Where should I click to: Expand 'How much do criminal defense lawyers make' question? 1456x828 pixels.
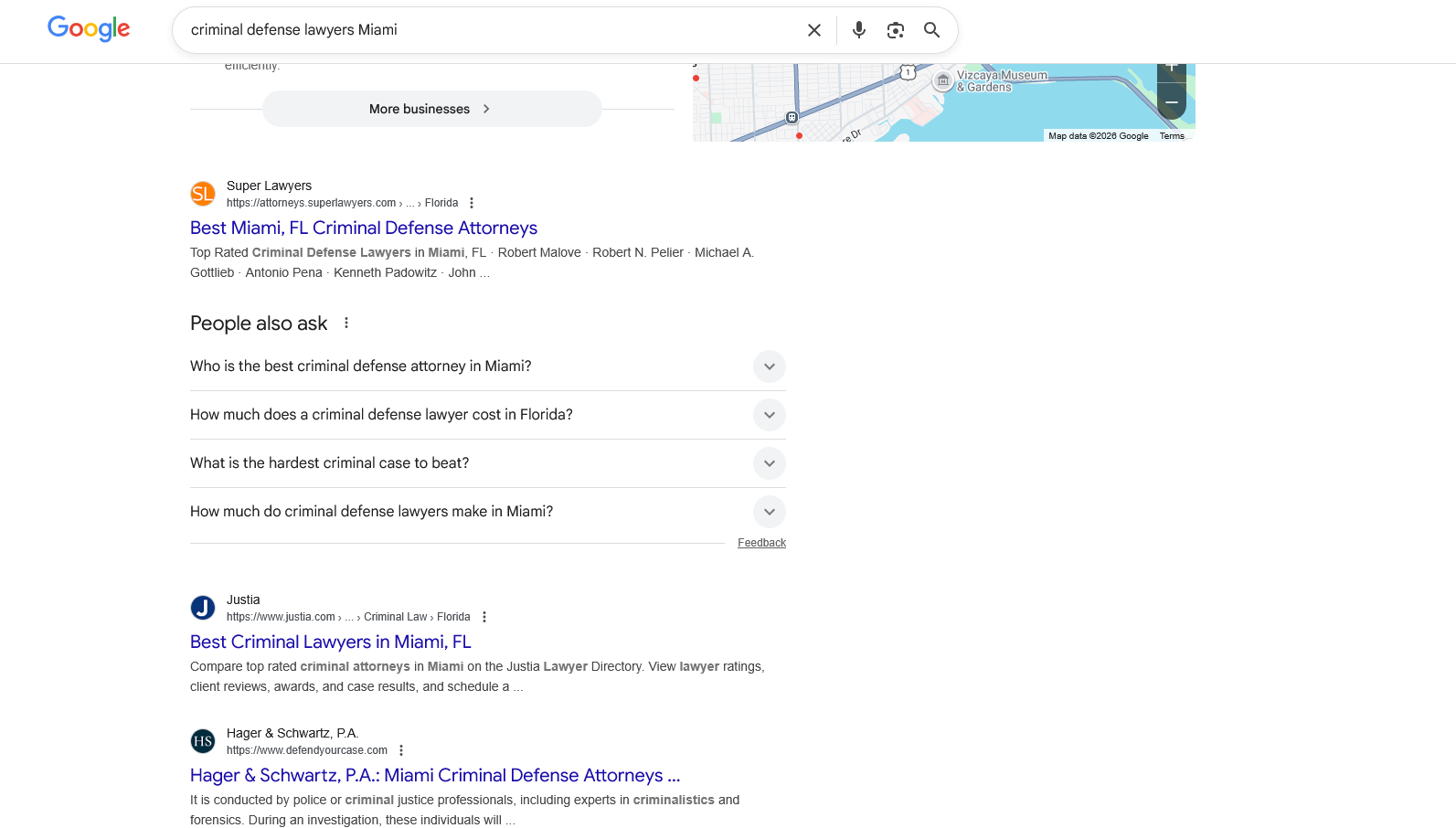488,512
